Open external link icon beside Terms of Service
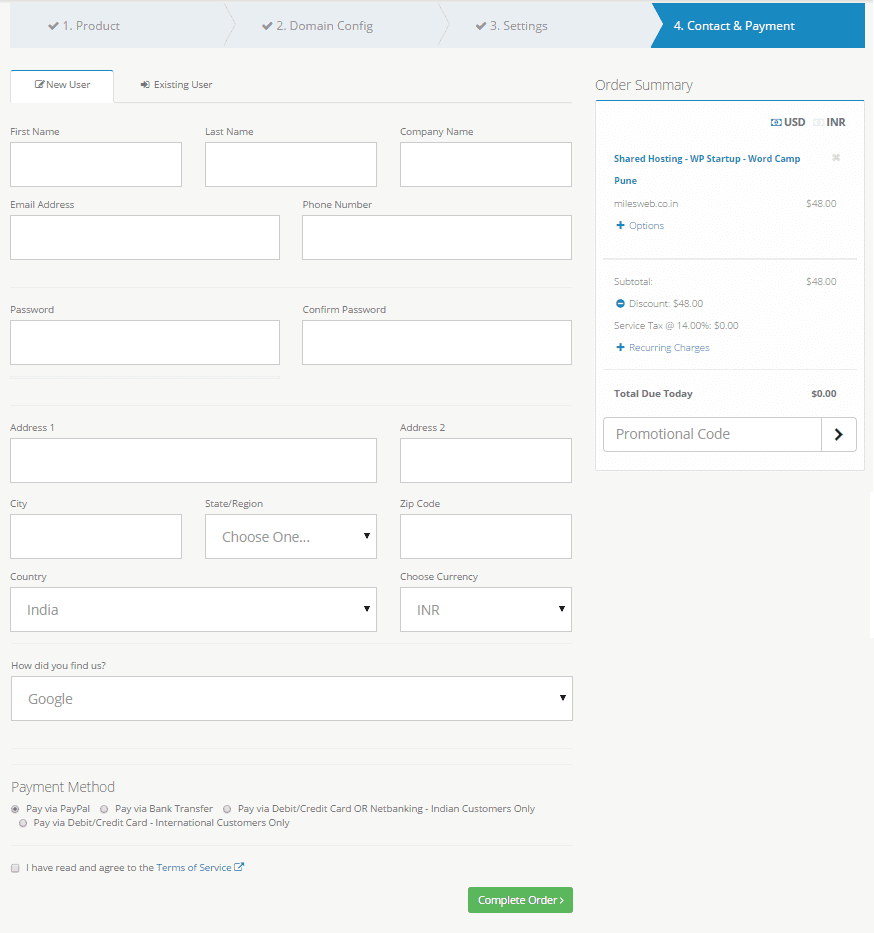Image resolution: width=874 pixels, height=933 pixels. [x=239, y=867]
